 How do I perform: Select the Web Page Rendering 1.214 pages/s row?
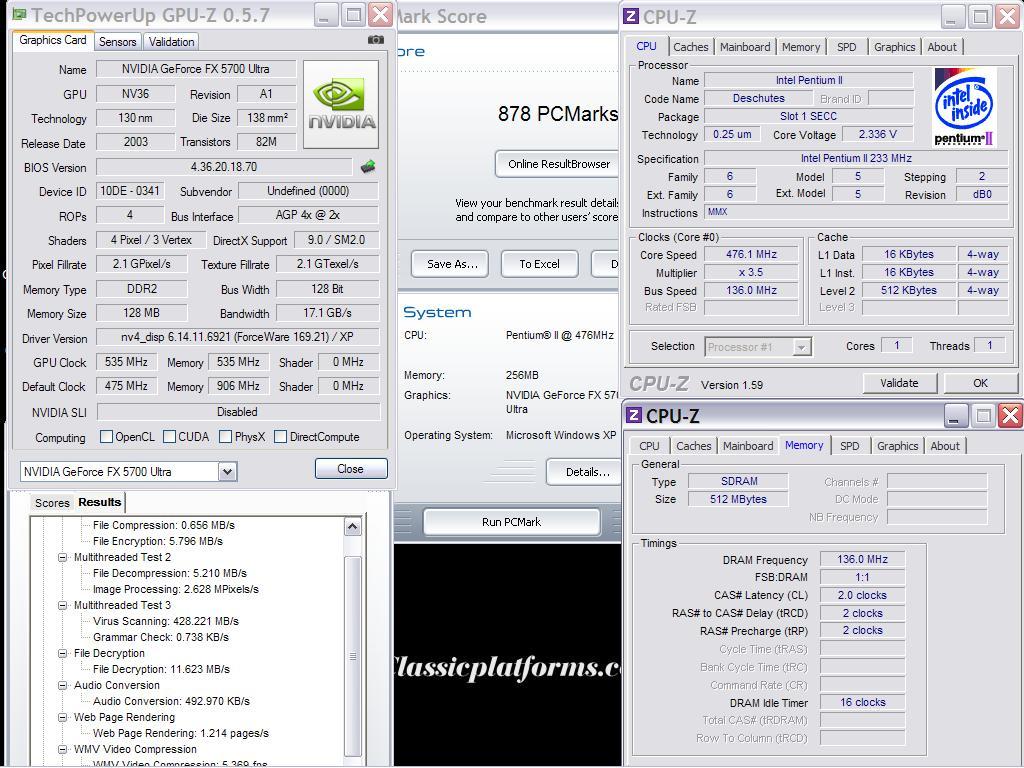coord(181,733)
